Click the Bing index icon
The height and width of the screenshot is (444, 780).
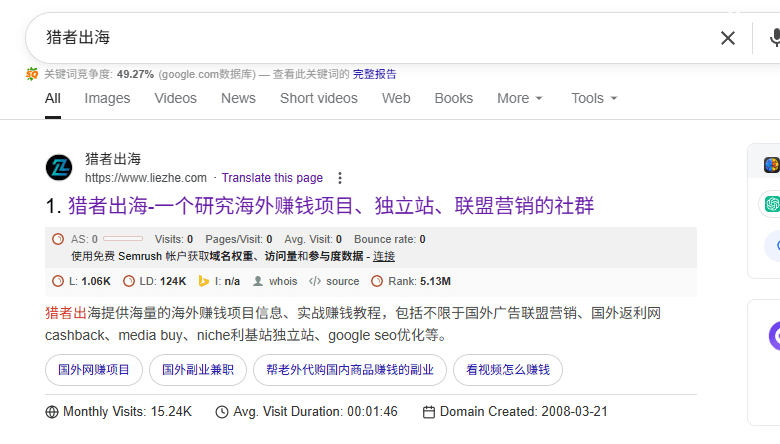203,281
